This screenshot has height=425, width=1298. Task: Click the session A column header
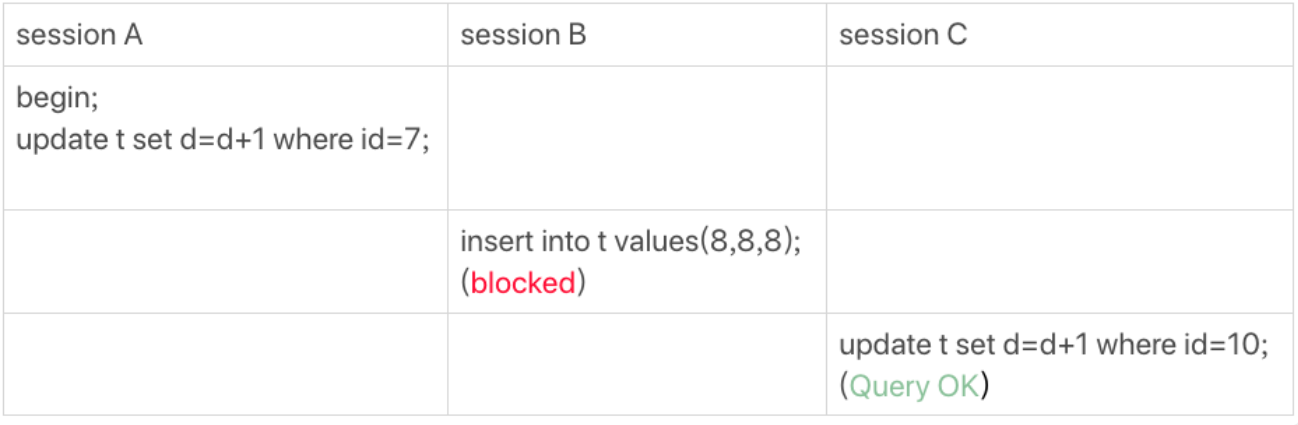point(80,36)
